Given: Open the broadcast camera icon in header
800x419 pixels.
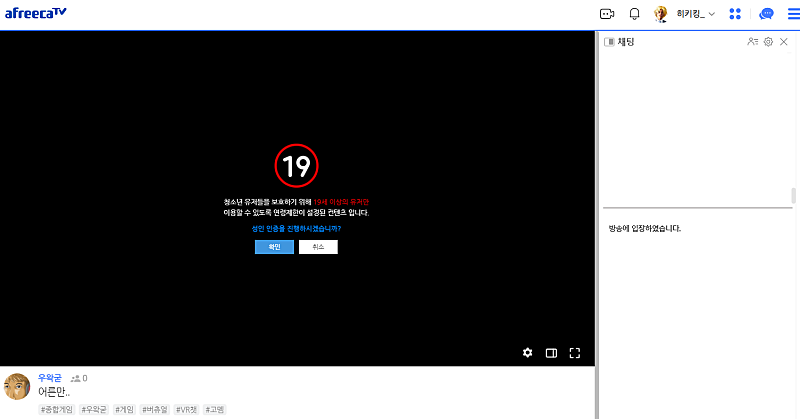Looking at the screenshot, I should tap(606, 14).
